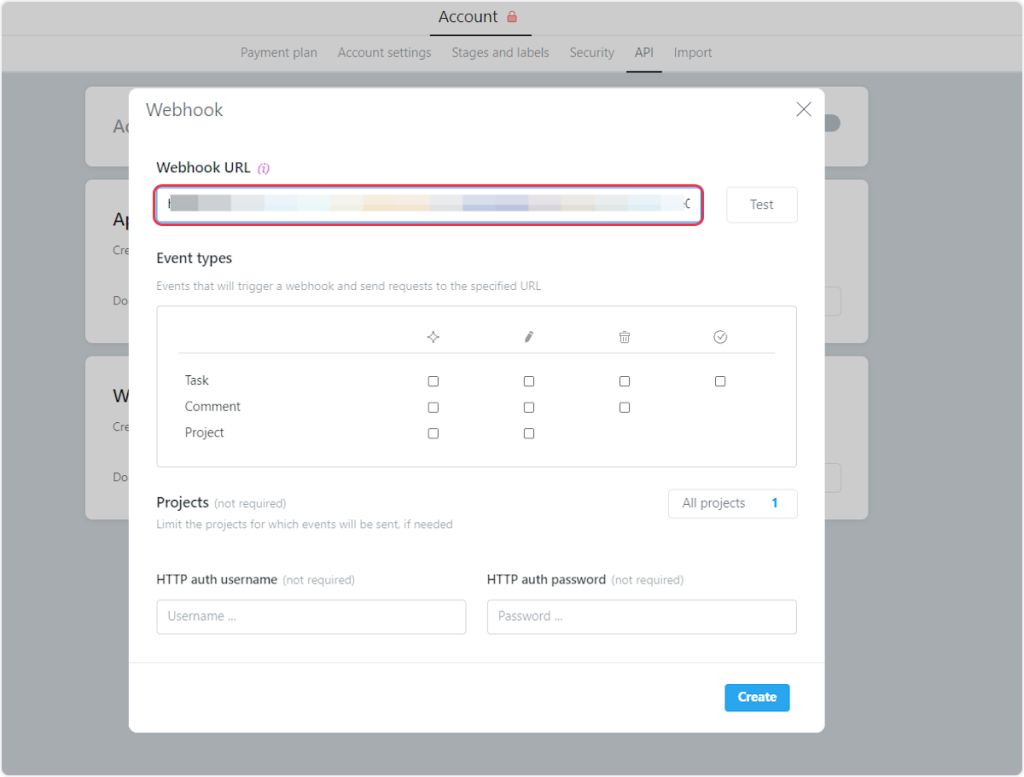This screenshot has height=777, width=1024.
Task: Enable Task created checkbox
Action: [433, 381]
